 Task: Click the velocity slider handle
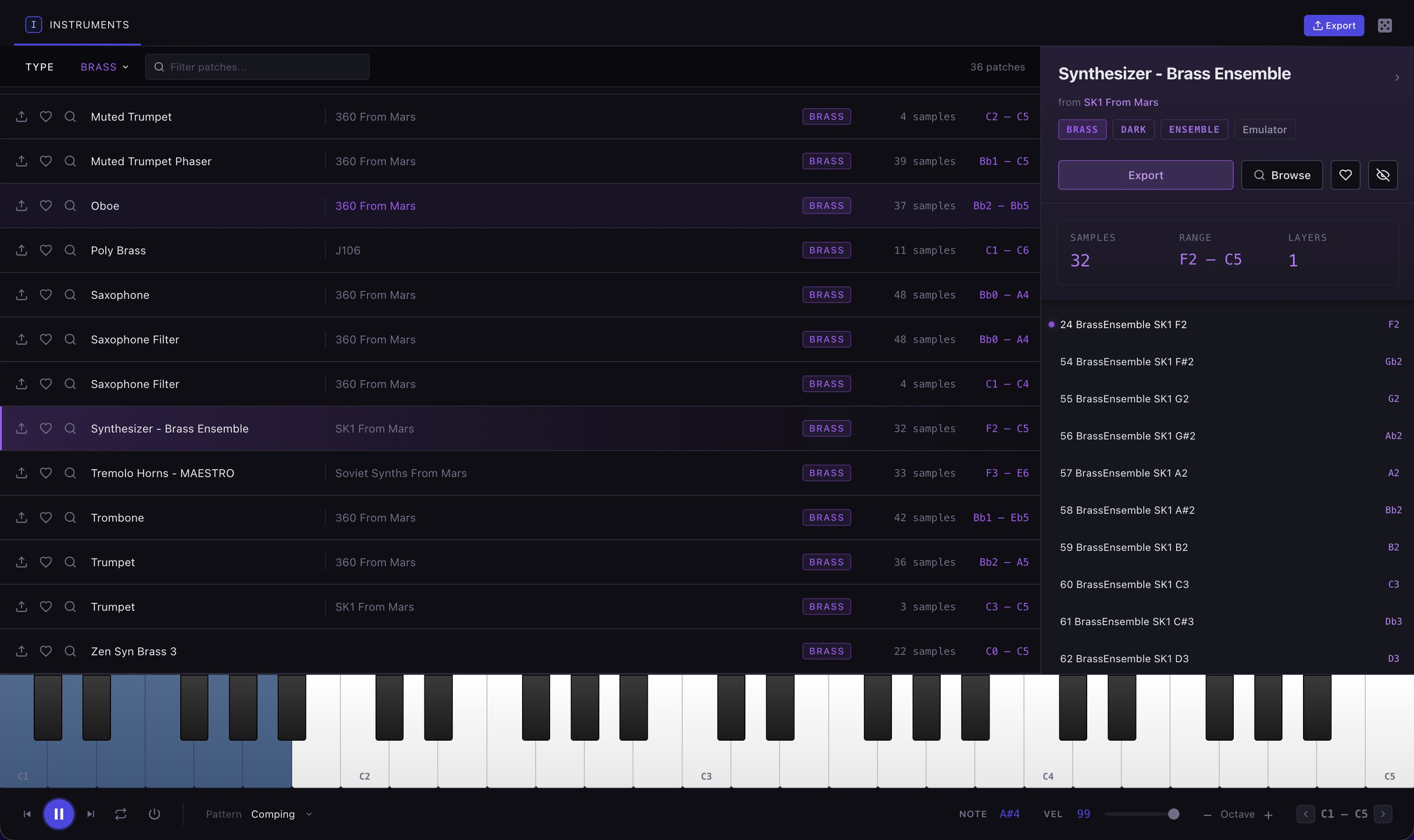(1174, 814)
